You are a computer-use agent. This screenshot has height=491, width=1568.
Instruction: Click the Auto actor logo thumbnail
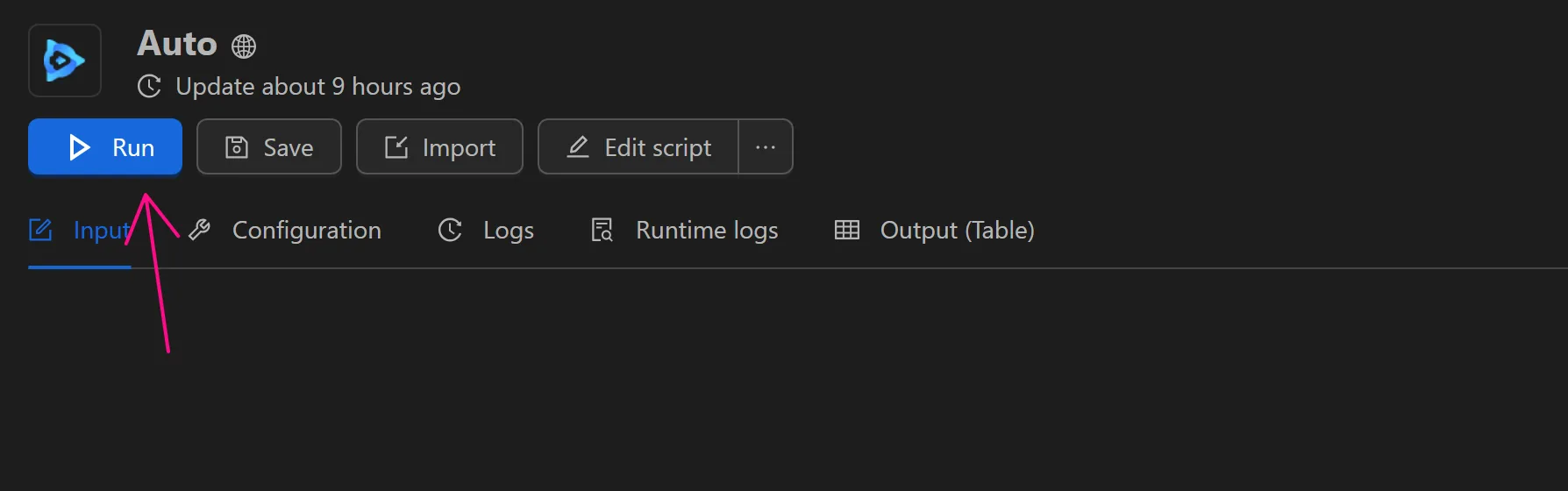[x=65, y=60]
